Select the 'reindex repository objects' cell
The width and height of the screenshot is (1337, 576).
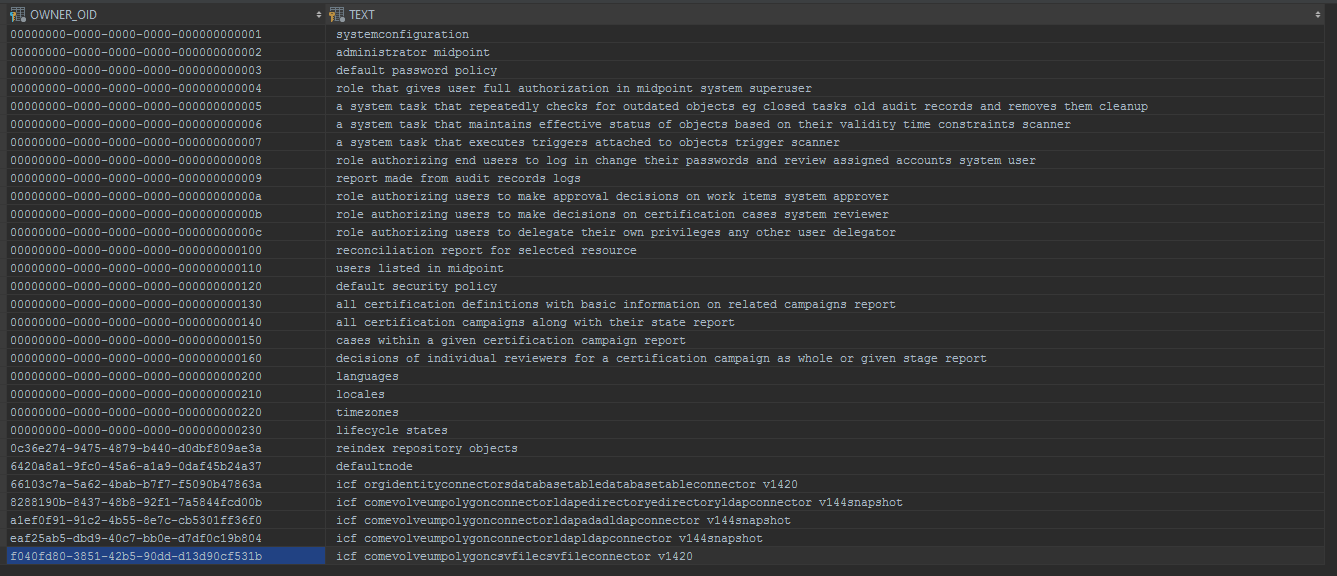coord(427,449)
